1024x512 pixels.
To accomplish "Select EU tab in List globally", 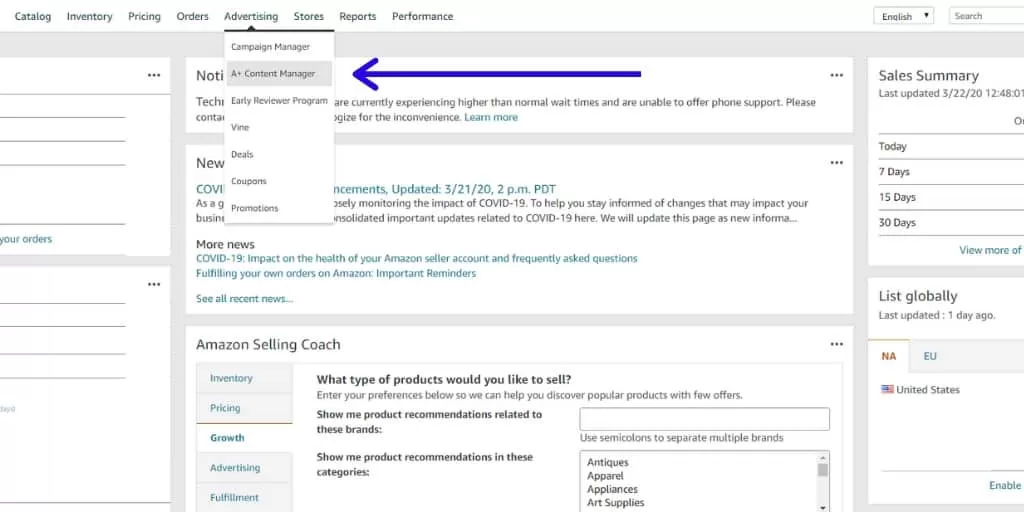I will pos(930,357).
